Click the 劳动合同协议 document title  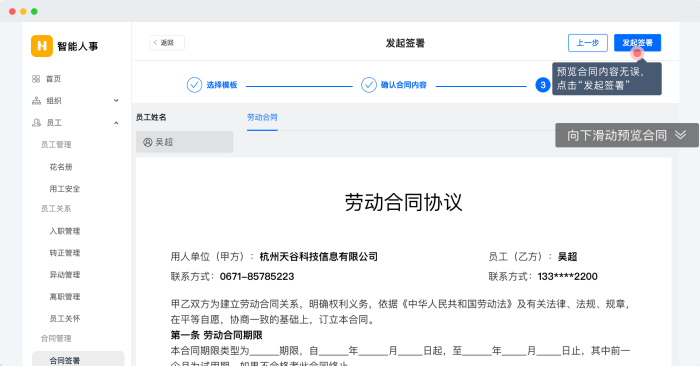coord(403,202)
